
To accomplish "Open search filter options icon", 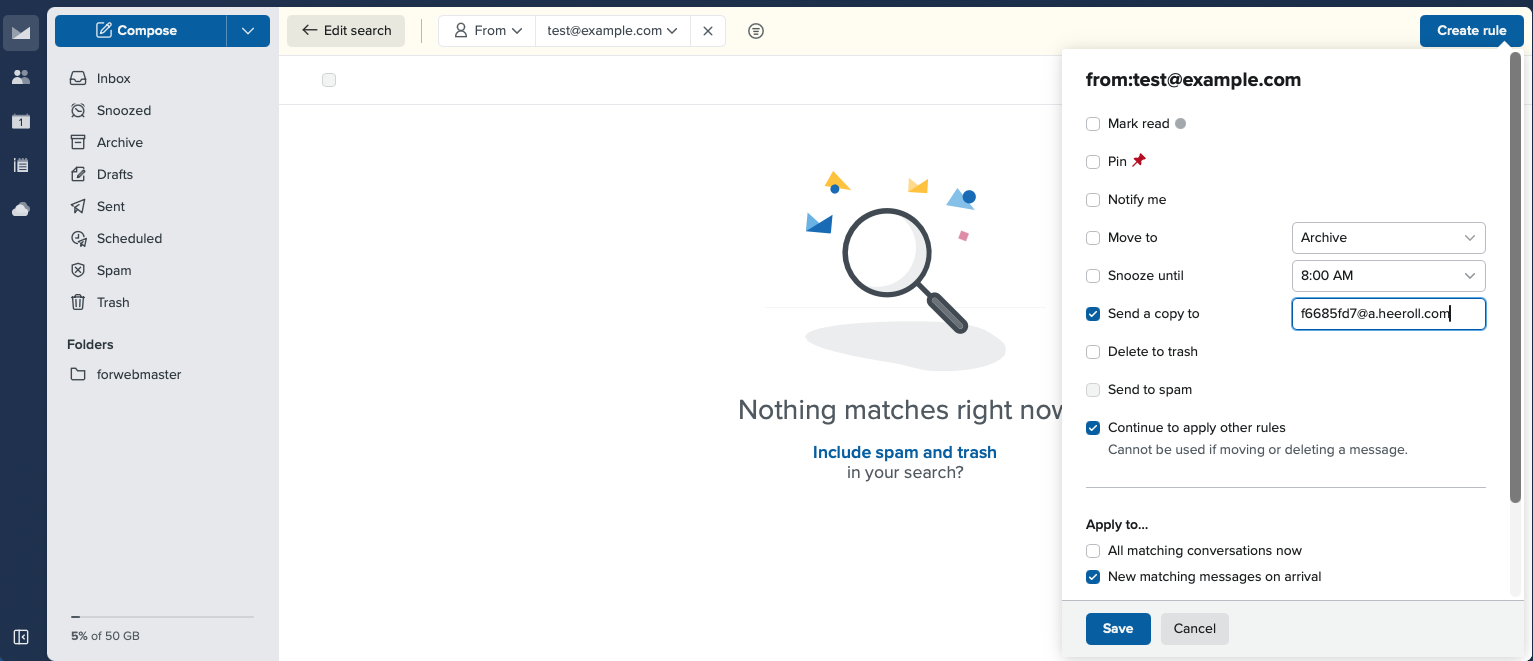I will tap(755, 31).
